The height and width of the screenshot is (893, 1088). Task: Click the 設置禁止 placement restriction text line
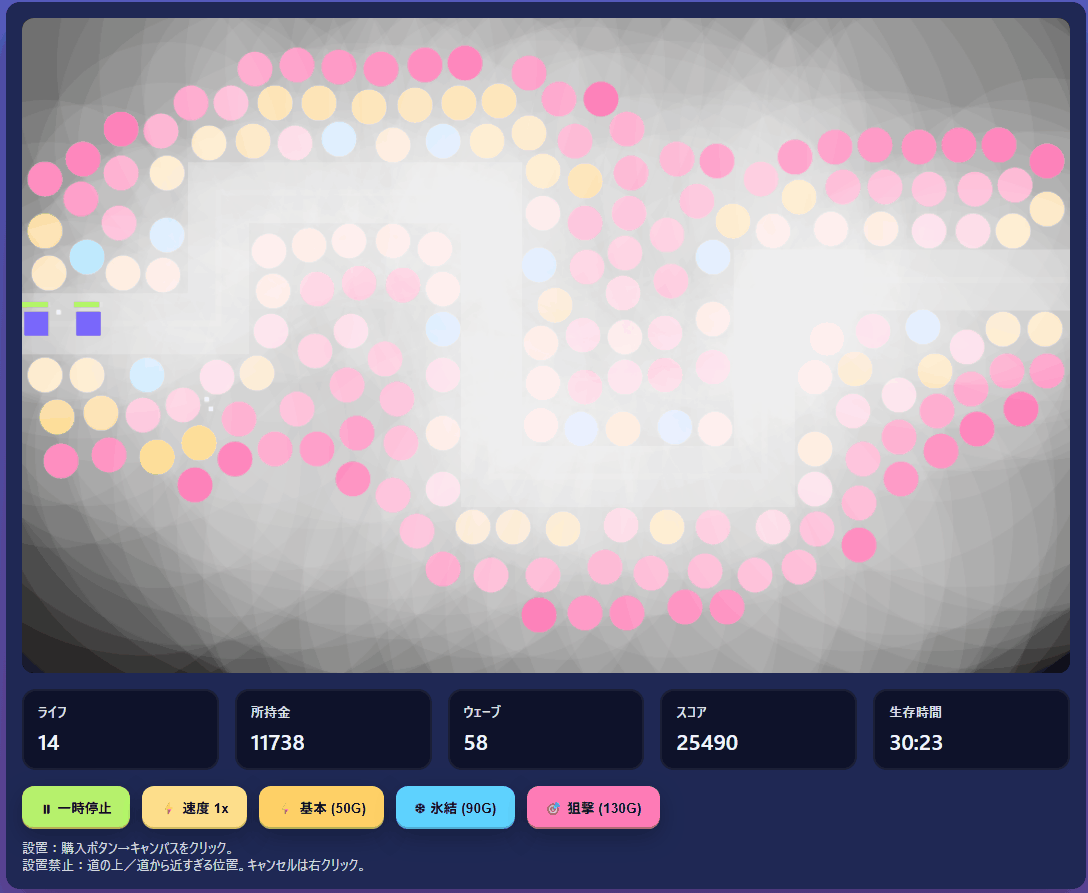(193, 865)
